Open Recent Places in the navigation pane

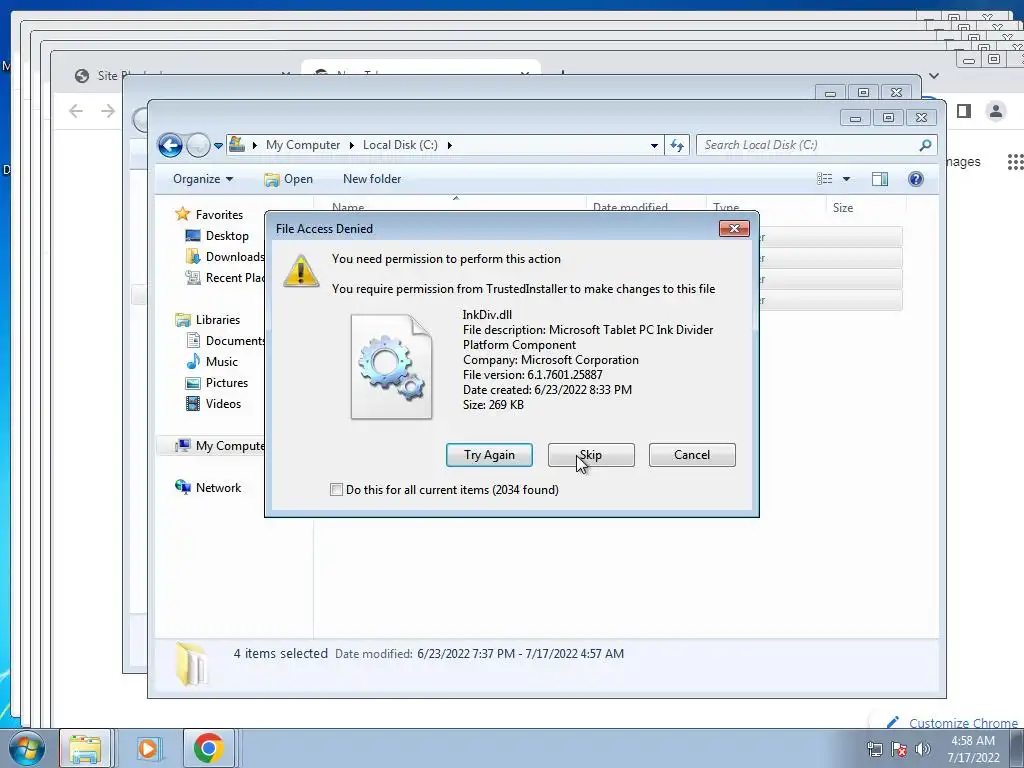point(226,278)
